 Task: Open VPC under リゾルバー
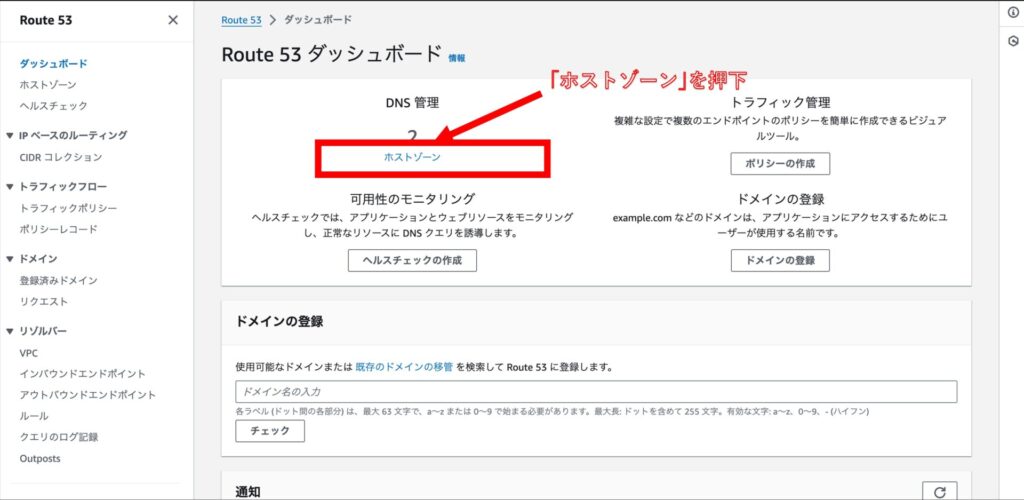(x=29, y=353)
